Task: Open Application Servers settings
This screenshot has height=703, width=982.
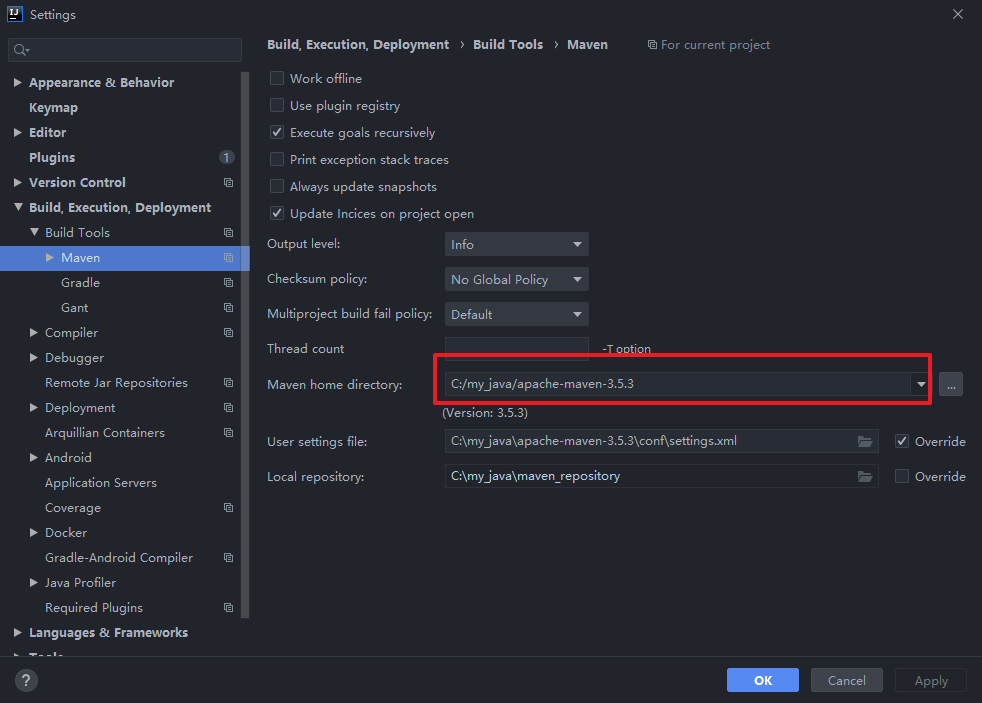Action: point(101,483)
